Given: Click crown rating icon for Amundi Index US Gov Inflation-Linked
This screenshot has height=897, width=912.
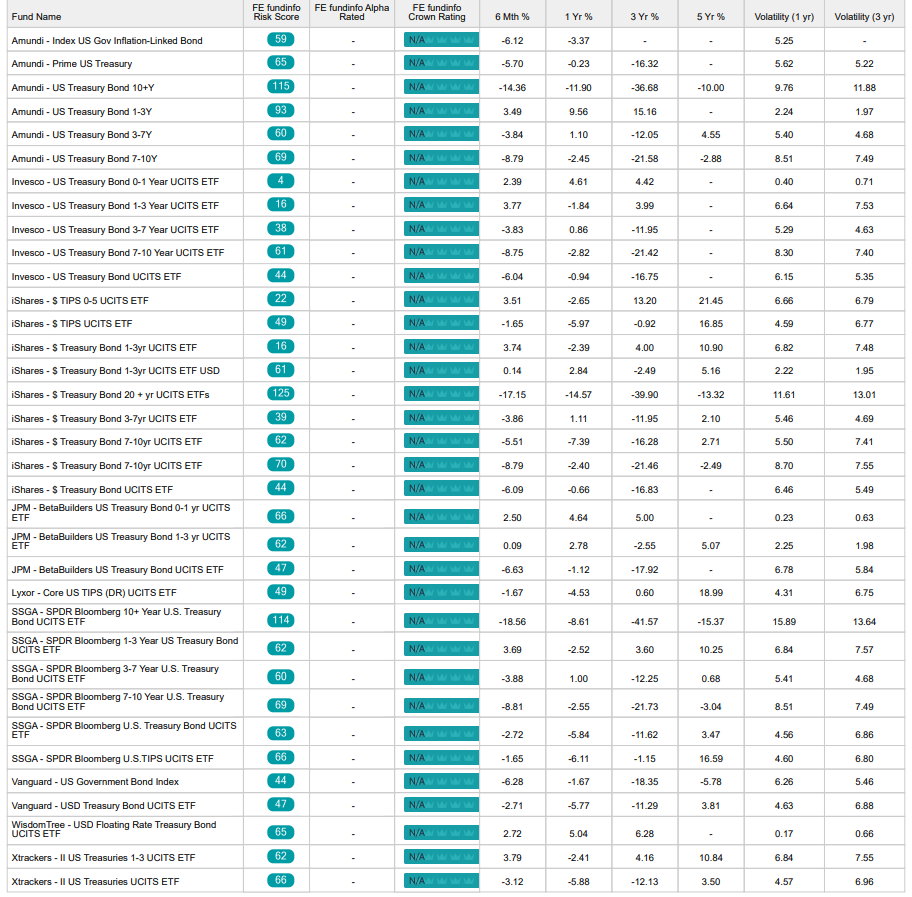Looking at the screenshot, I should [441, 40].
